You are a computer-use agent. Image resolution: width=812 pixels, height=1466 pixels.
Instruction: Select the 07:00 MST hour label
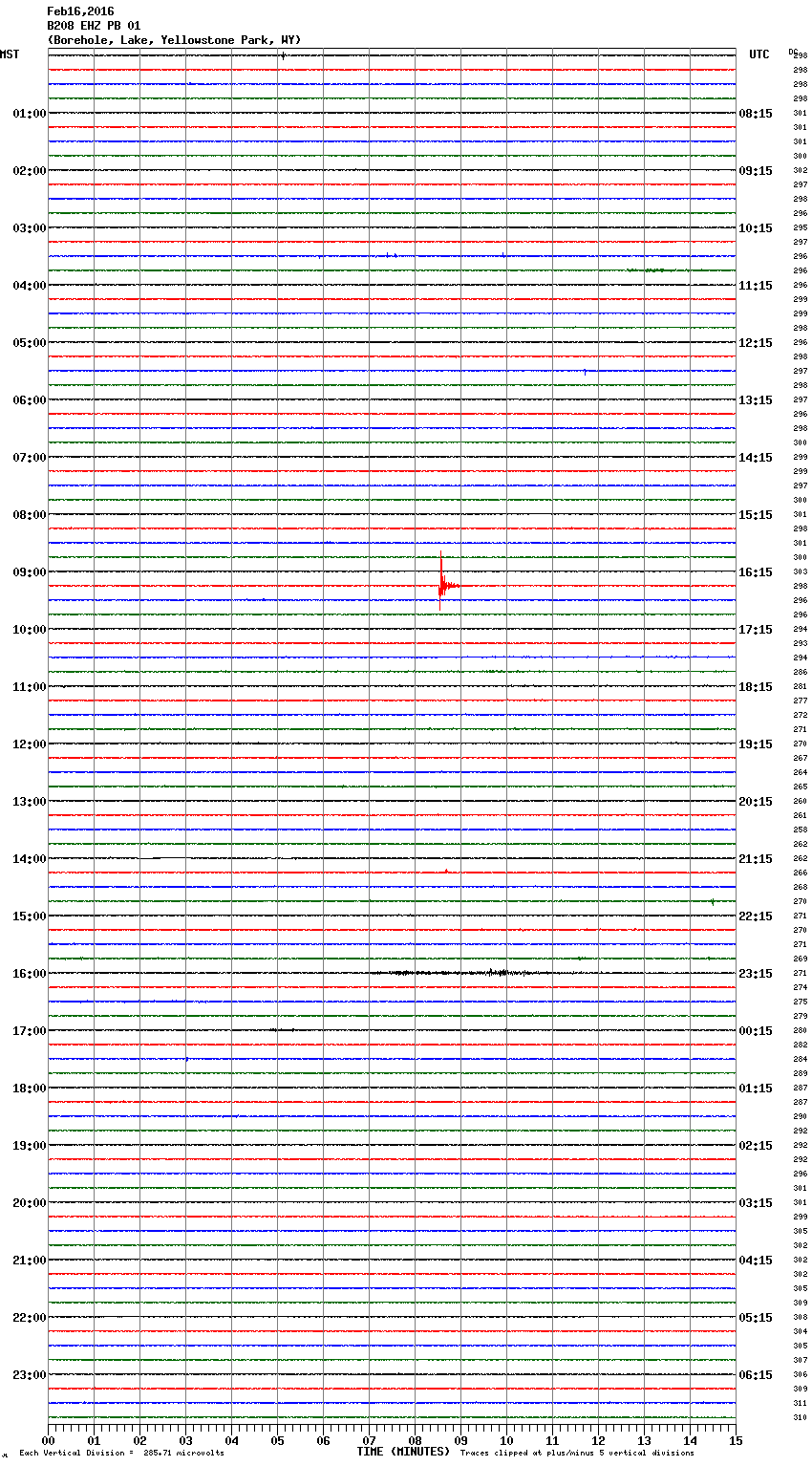(x=30, y=458)
